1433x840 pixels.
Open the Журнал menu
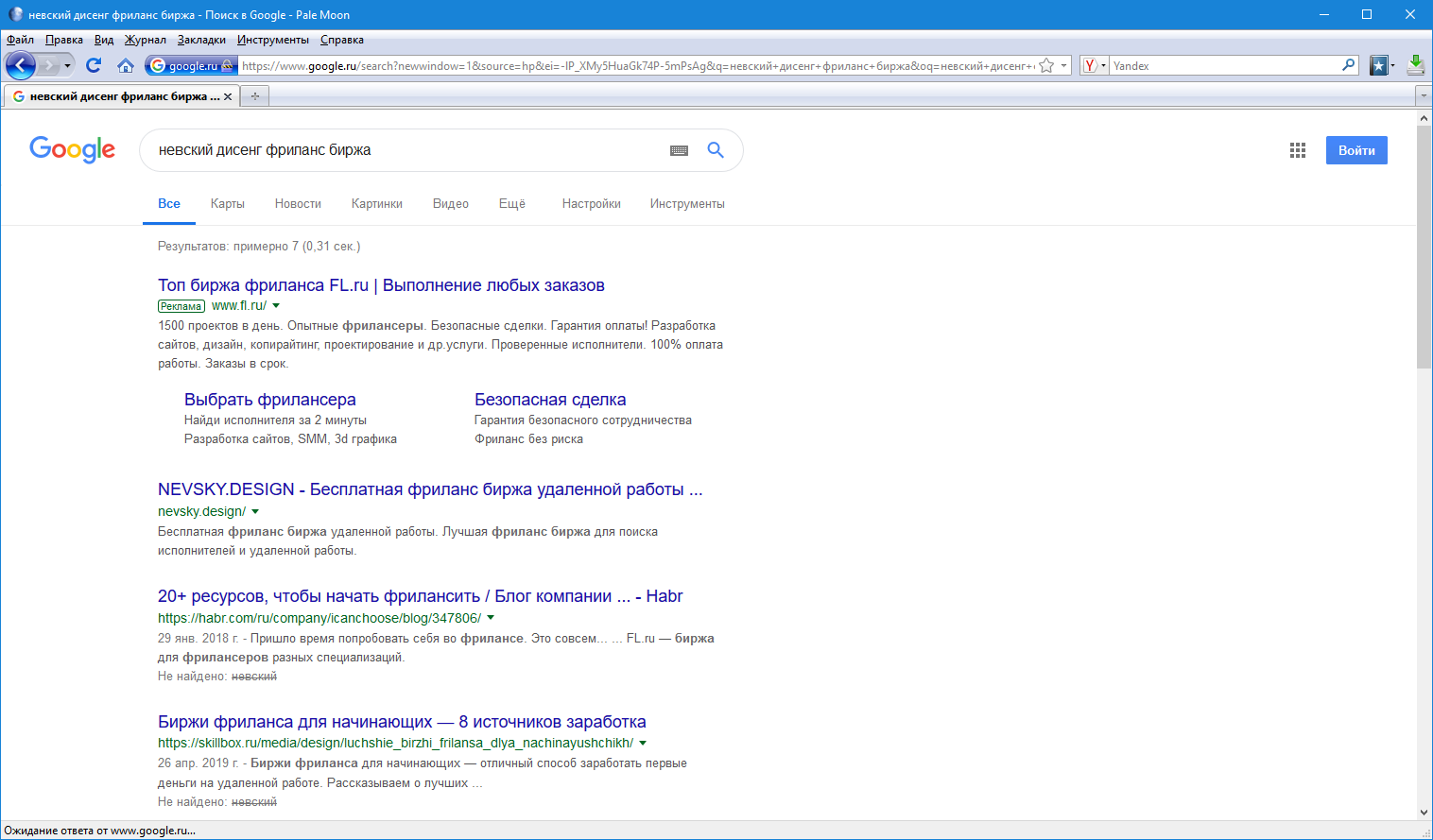pyautogui.click(x=145, y=40)
